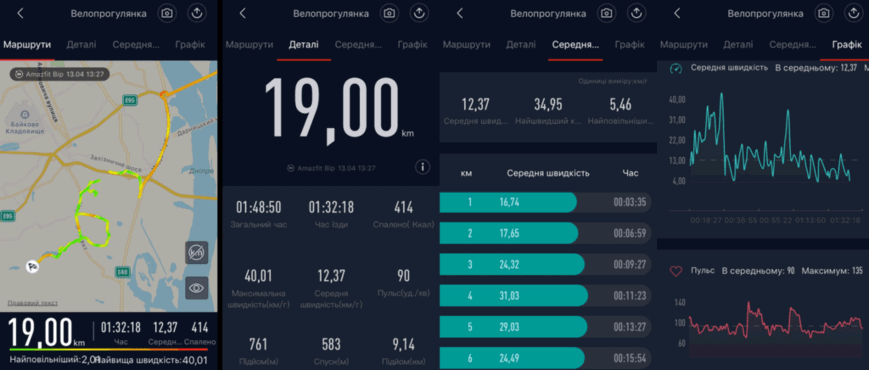Open the Правовий текст map link
The width and height of the screenshot is (869, 370).
coord(32,302)
